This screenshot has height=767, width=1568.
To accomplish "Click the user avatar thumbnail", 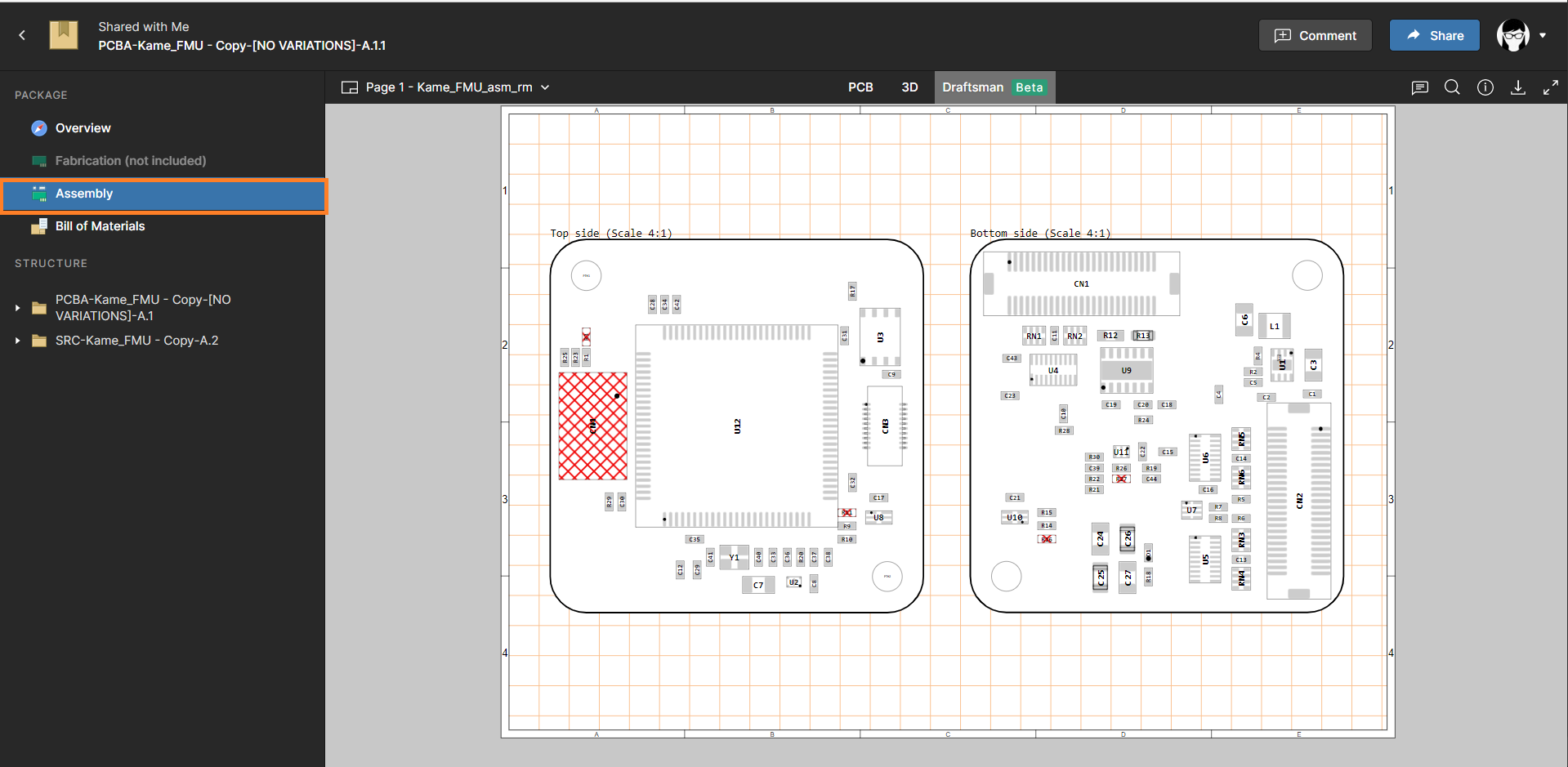I will click(1514, 35).
